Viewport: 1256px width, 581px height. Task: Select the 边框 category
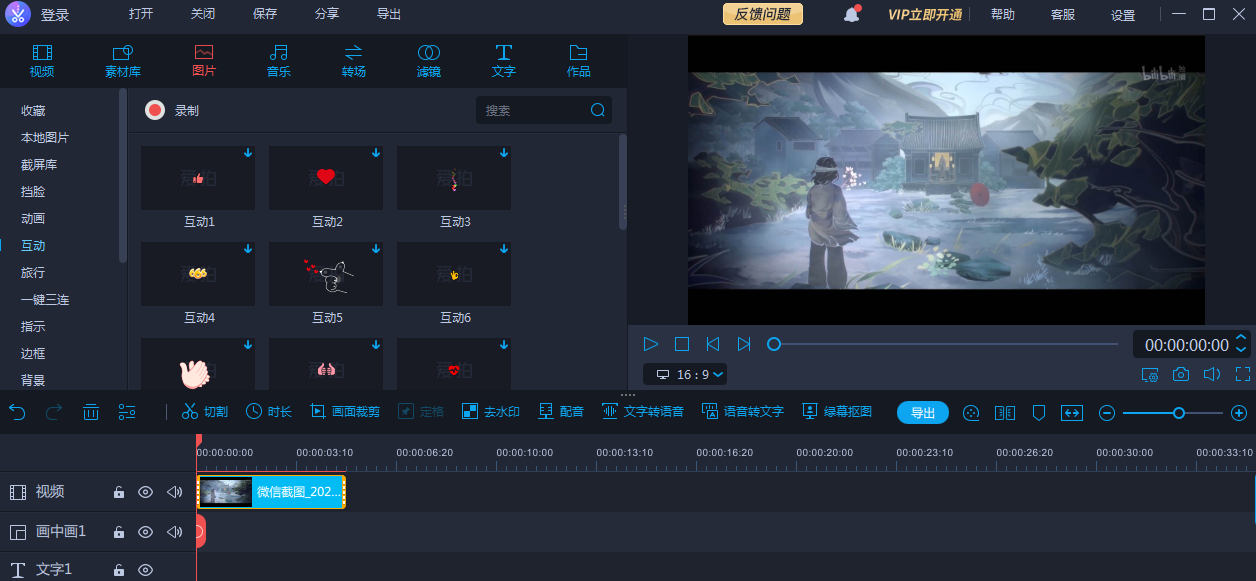(x=33, y=353)
